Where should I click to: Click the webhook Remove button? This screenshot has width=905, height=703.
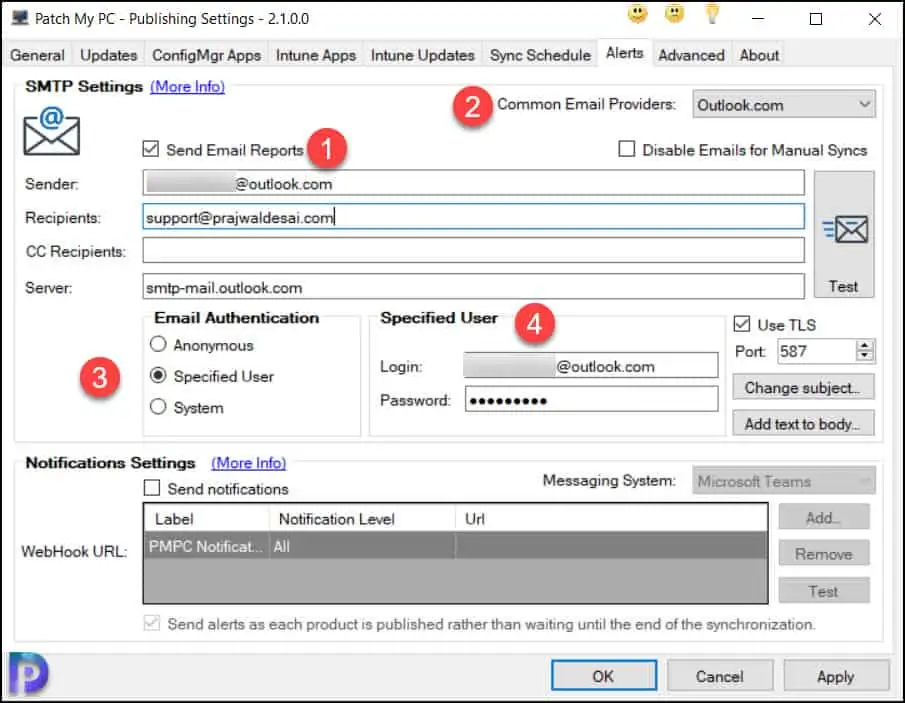coord(824,554)
